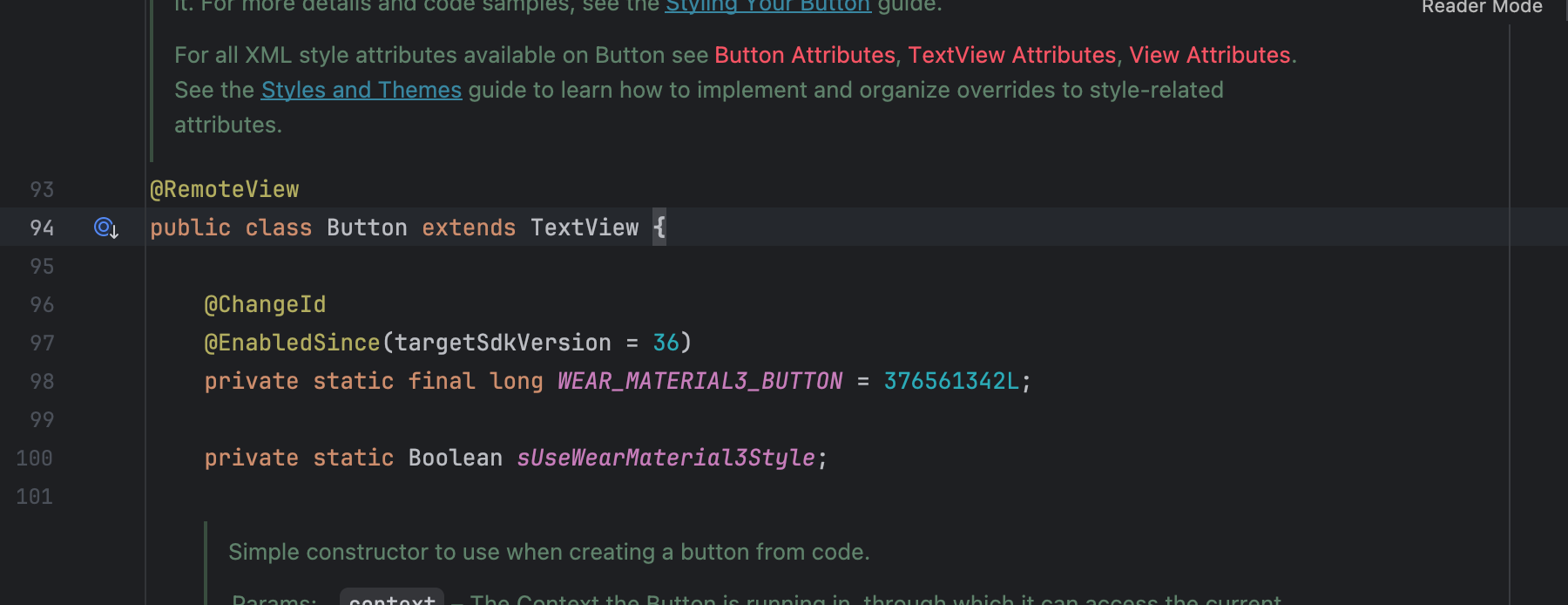Click the opening brace after TextView

click(x=659, y=228)
